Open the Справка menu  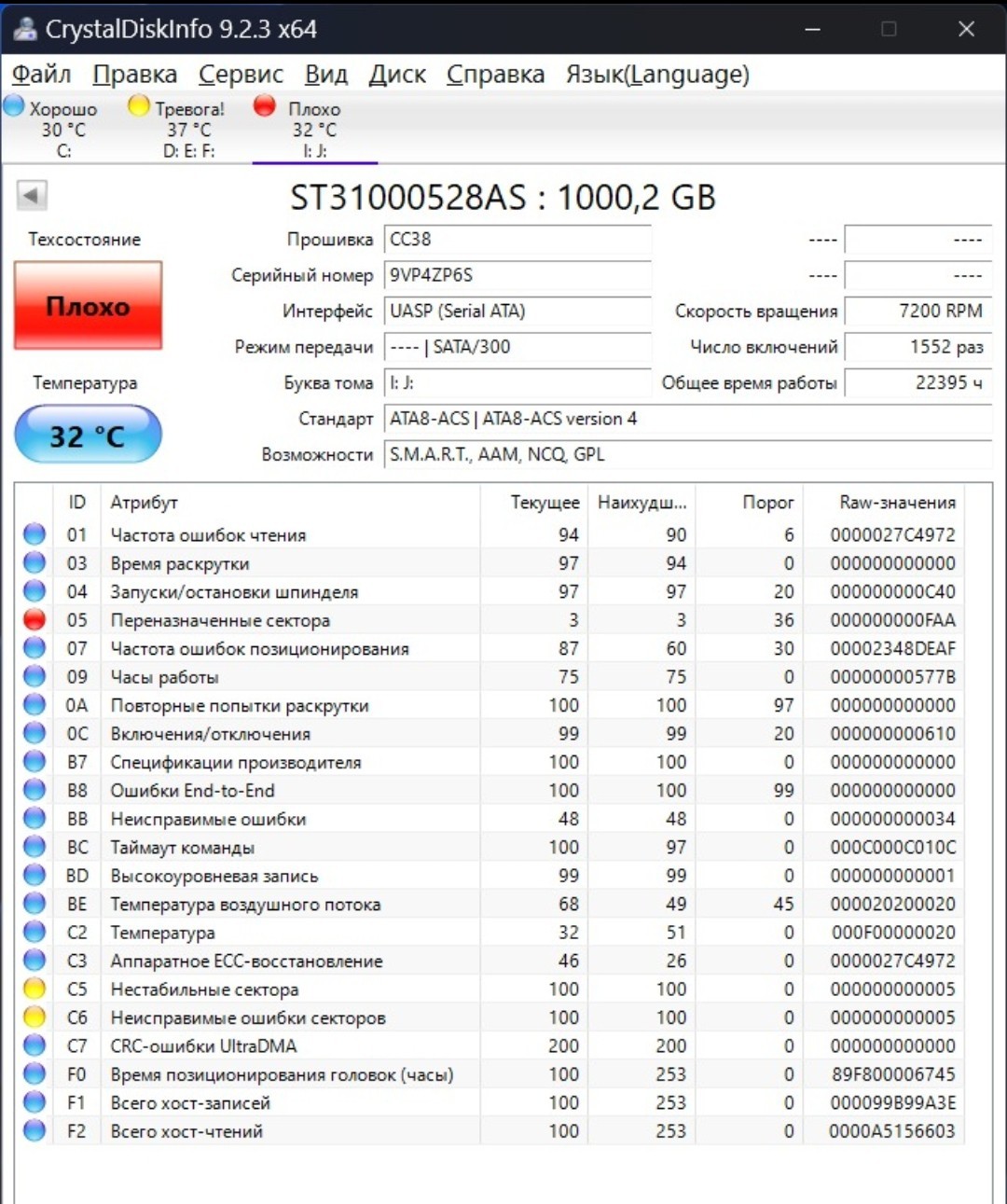coord(495,74)
